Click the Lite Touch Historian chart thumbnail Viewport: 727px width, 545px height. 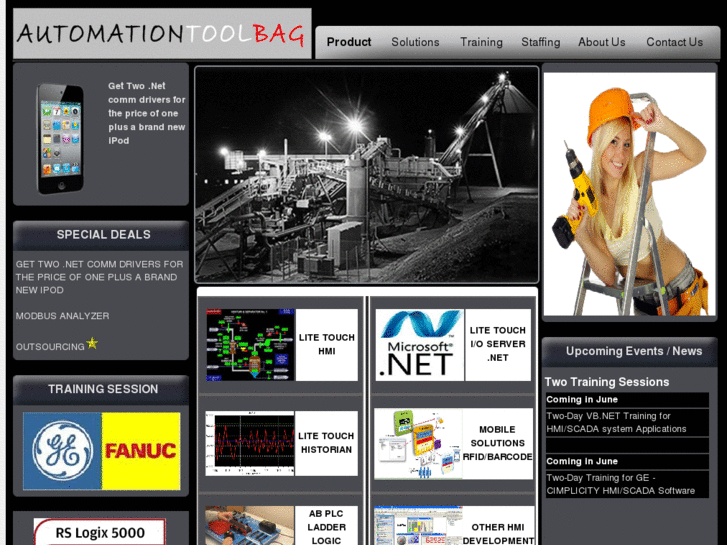click(250, 443)
